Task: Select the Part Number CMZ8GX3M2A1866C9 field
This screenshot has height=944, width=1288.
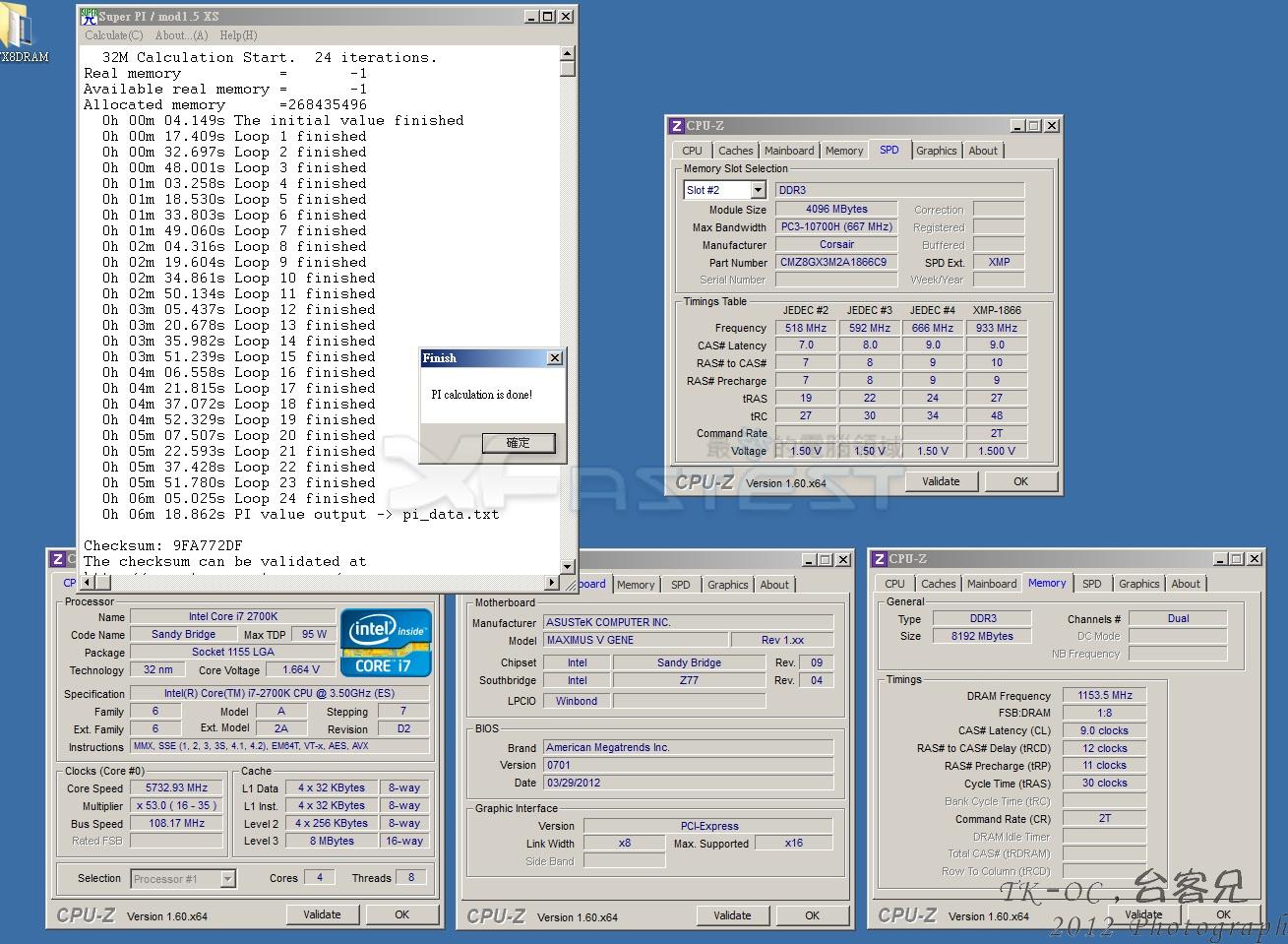Action: click(836, 262)
